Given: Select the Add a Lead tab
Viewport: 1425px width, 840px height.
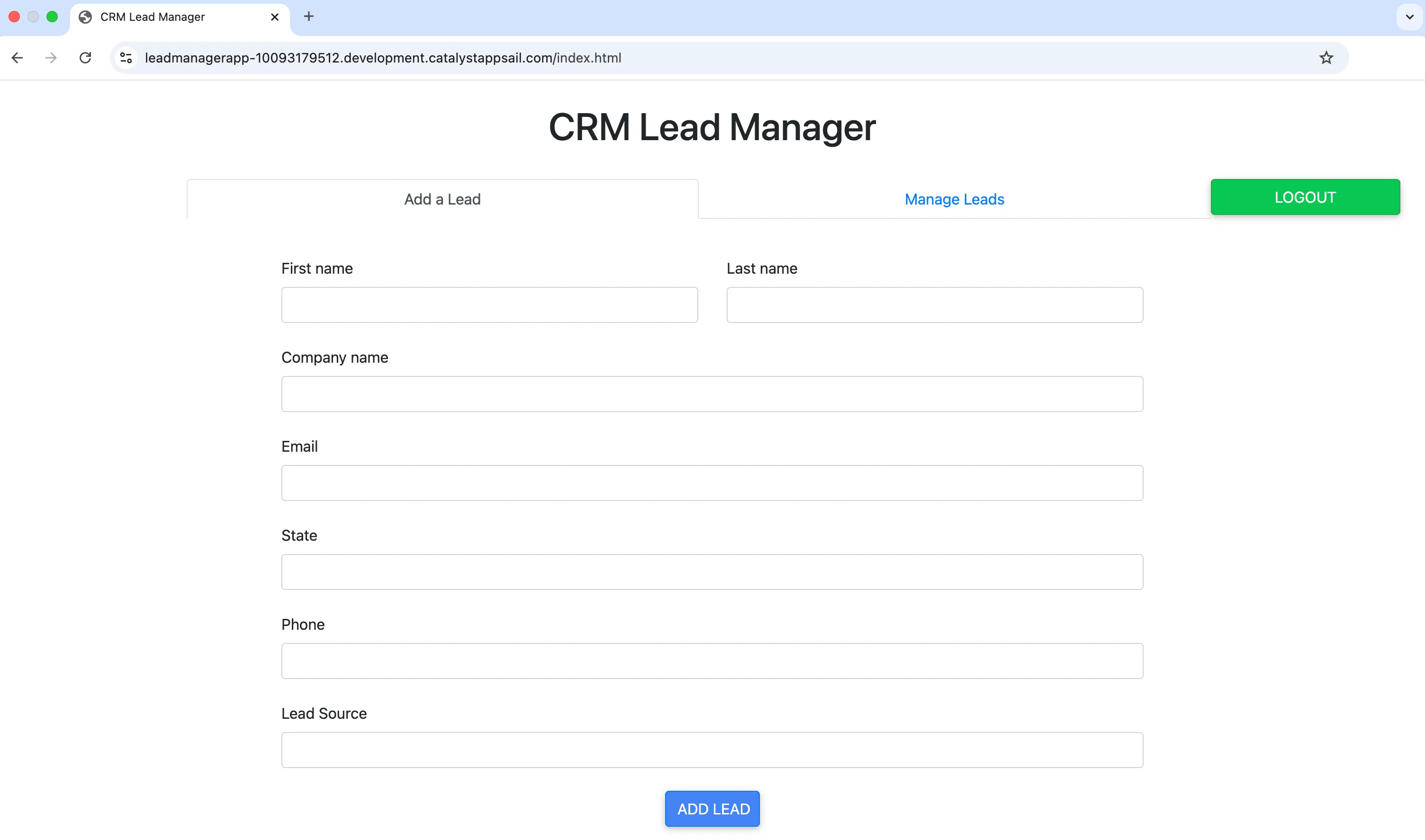Looking at the screenshot, I should 442,199.
